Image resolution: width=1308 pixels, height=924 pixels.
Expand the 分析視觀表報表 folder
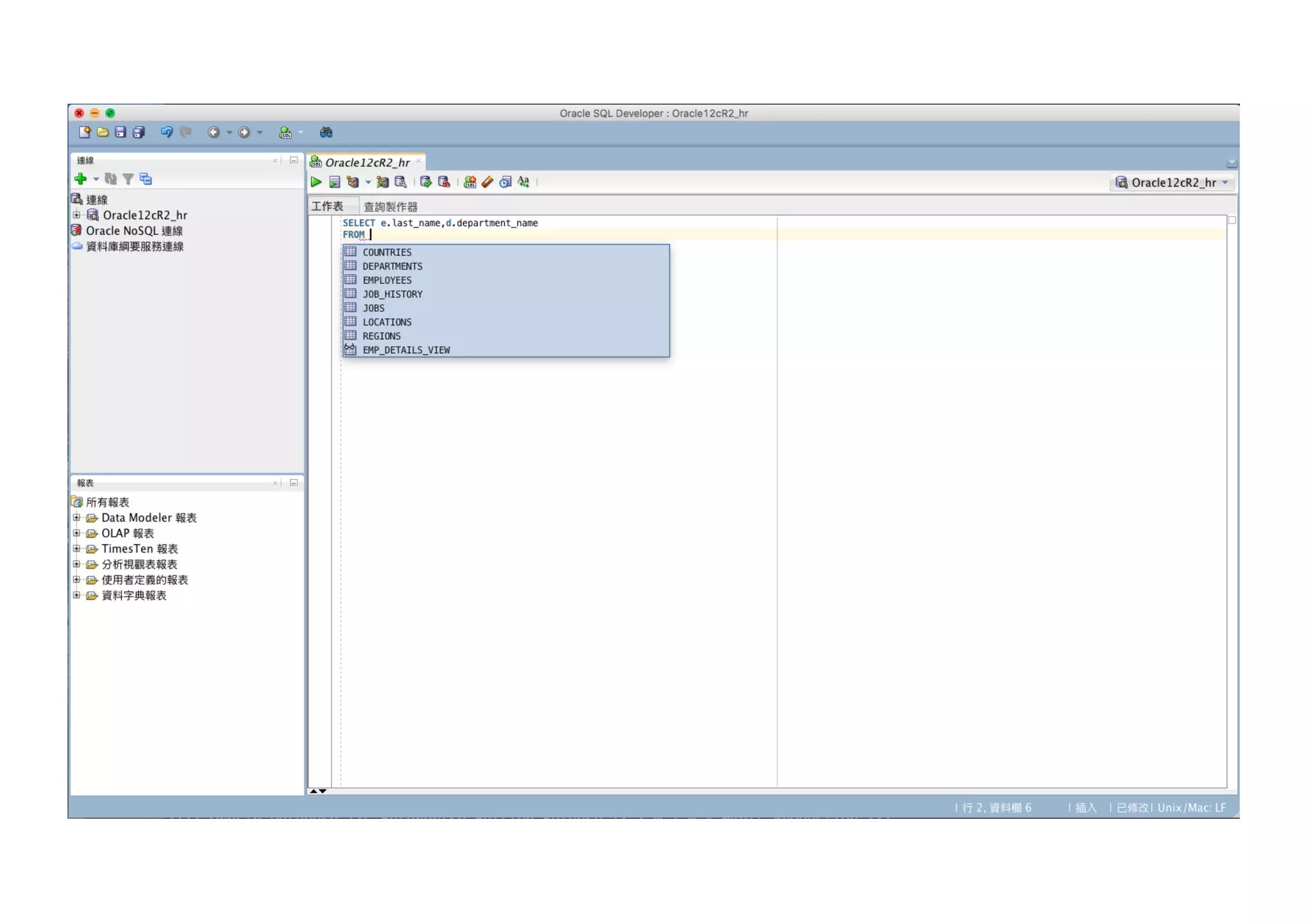(77, 564)
